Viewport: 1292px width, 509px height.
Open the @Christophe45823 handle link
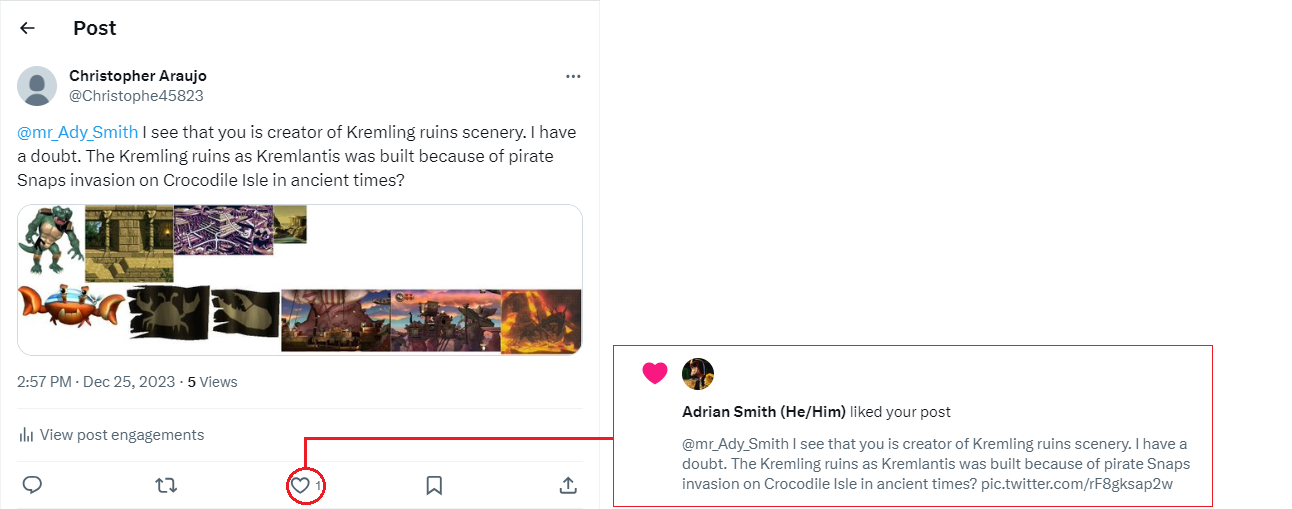coord(136,96)
